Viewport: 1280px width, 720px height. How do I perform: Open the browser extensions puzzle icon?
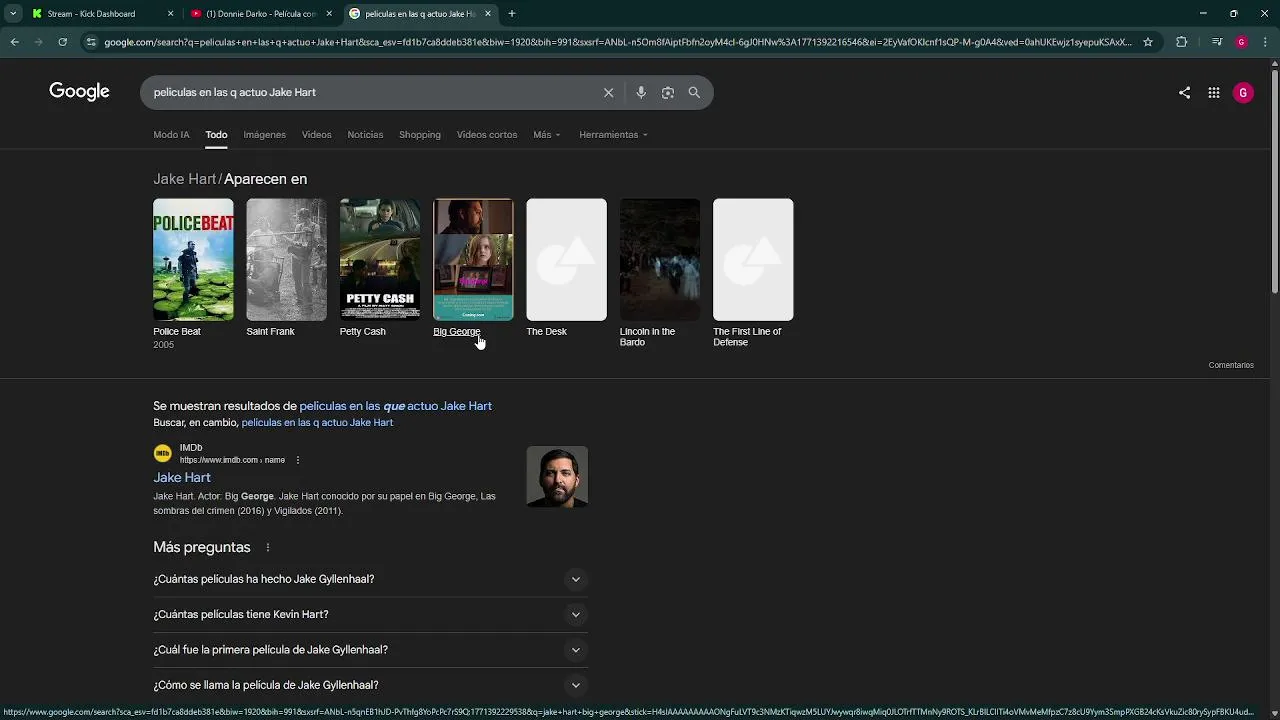tap(1181, 42)
